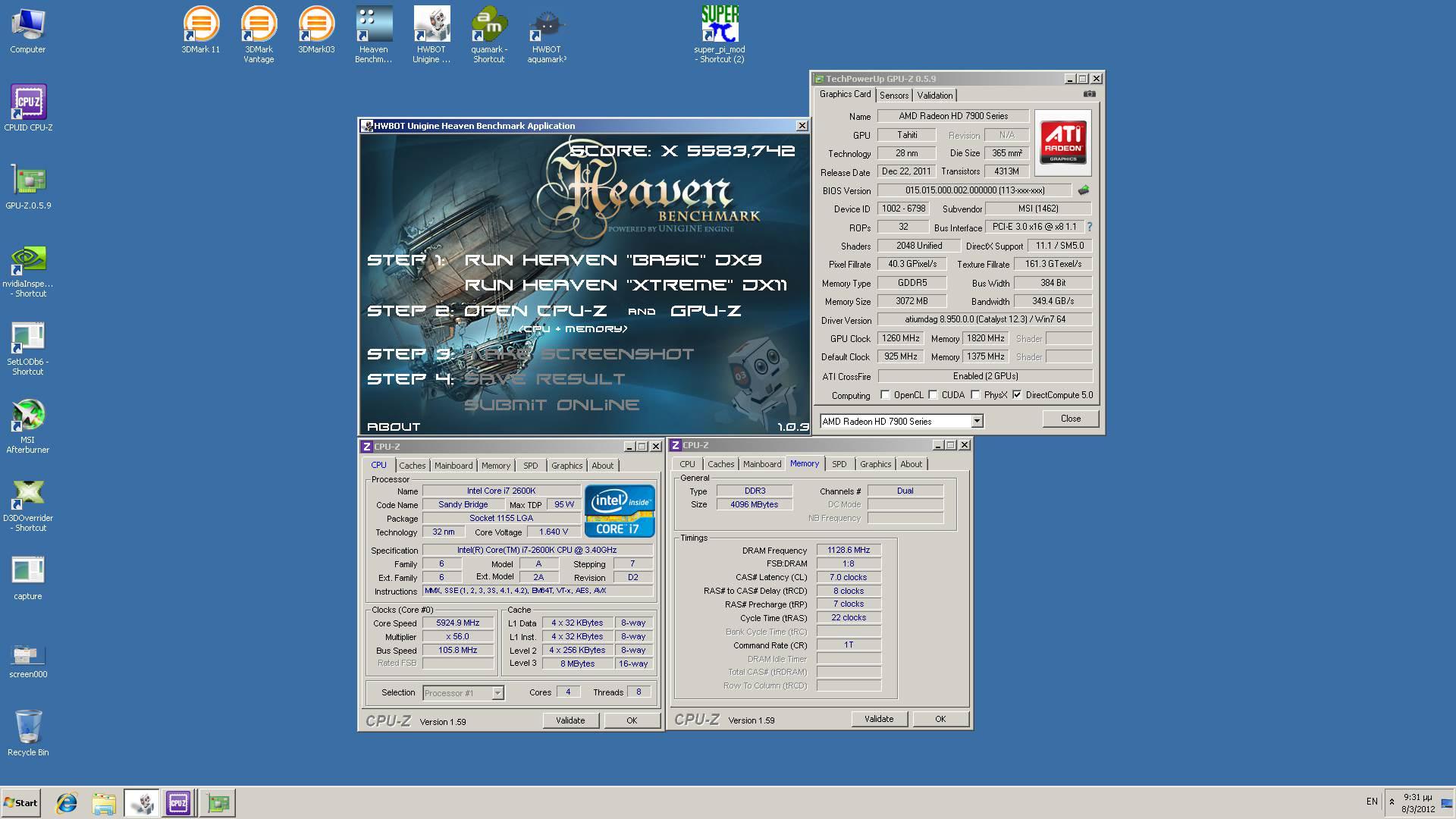This screenshot has height=819, width=1456.
Task: Click the DRAM Frequency value field
Action: [x=849, y=551]
